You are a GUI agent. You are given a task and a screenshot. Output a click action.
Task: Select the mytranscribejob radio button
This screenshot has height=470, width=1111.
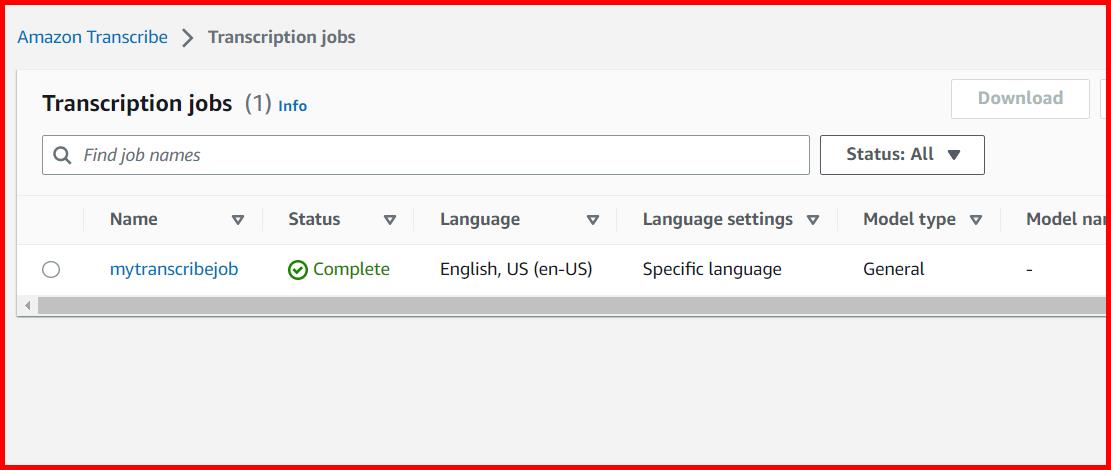(51, 269)
